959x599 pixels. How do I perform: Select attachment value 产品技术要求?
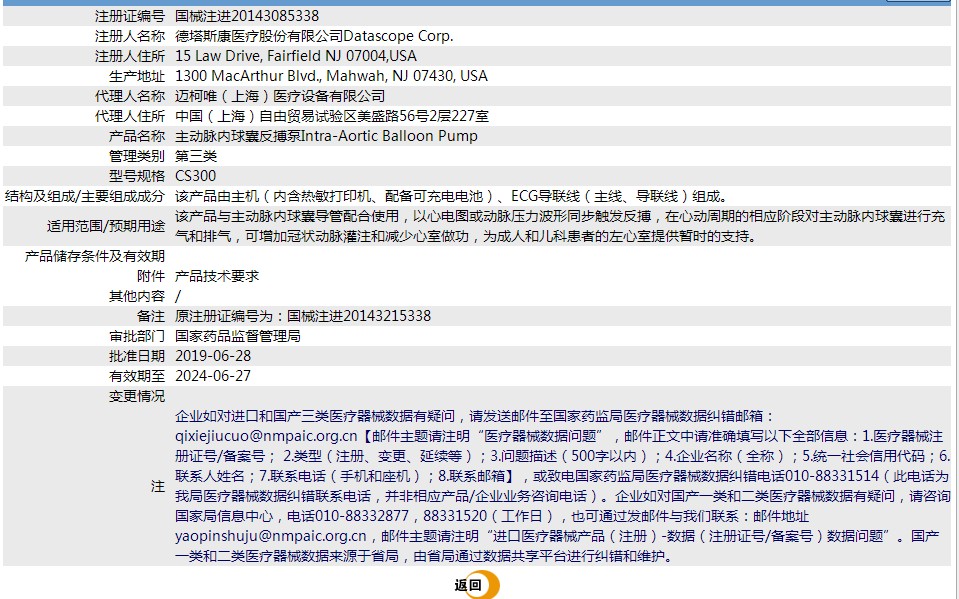point(217,276)
